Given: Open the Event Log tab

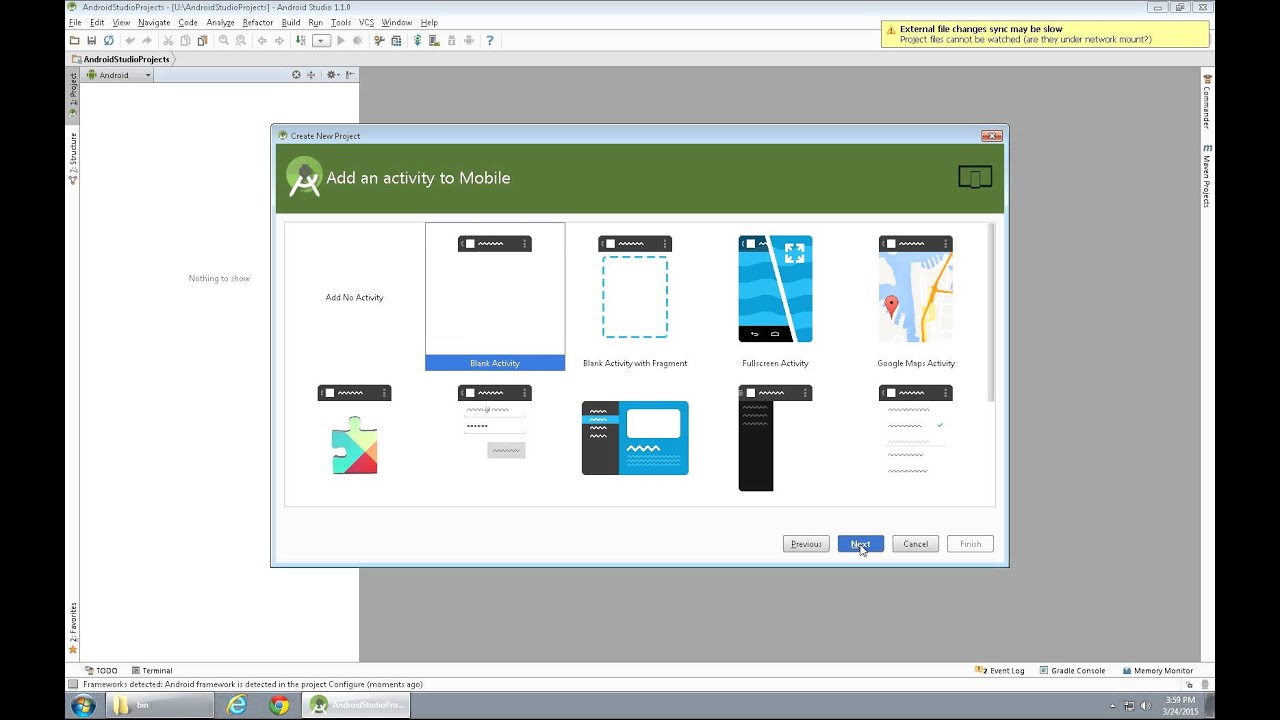Looking at the screenshot, I should click(1000, 671).
